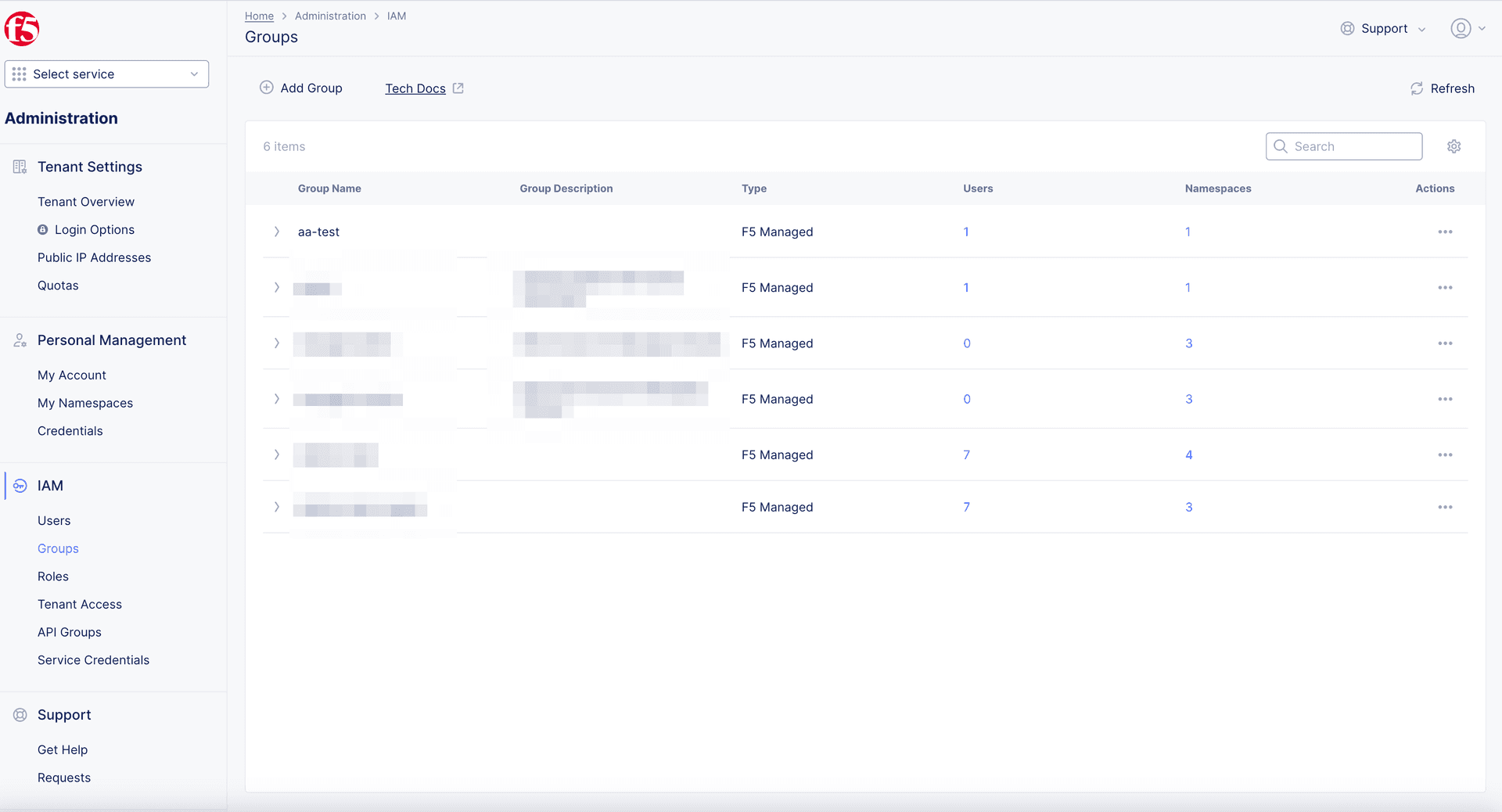Click the Add Group plus icon
The width and height of the screenshot is (1502, 812).
click(x=267, y=88)
